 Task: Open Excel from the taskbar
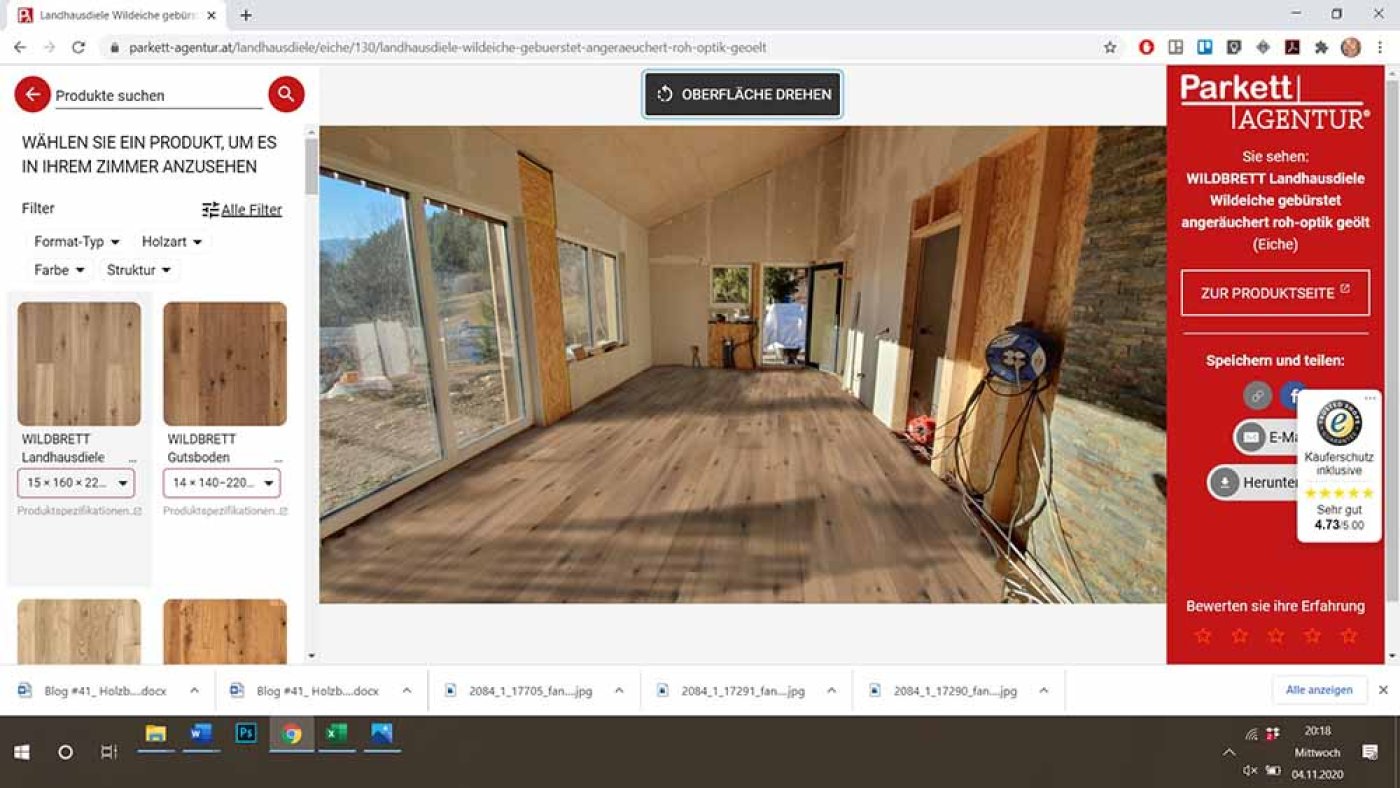336,734
